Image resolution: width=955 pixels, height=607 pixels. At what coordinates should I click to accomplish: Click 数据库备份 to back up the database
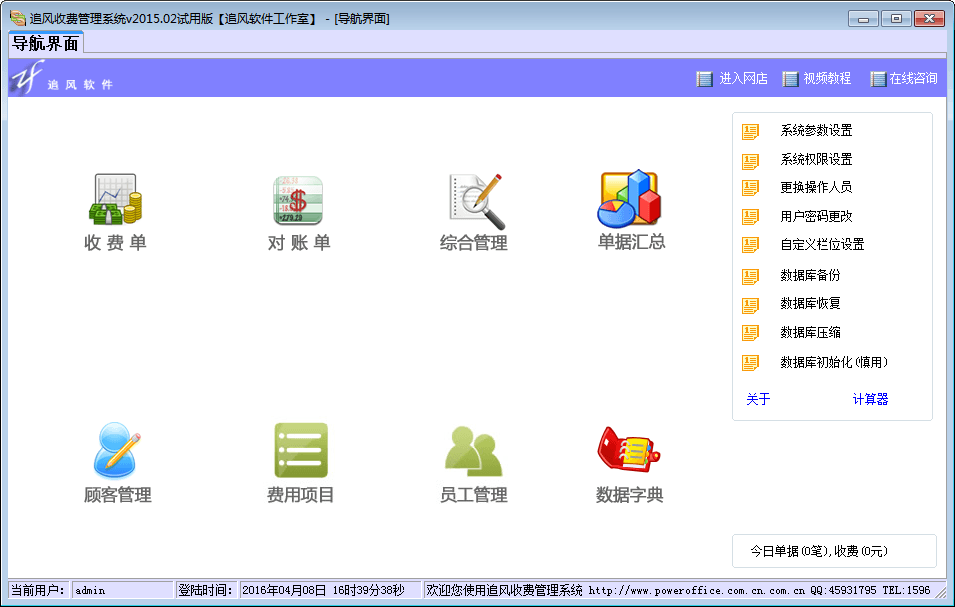pos(810,276)
